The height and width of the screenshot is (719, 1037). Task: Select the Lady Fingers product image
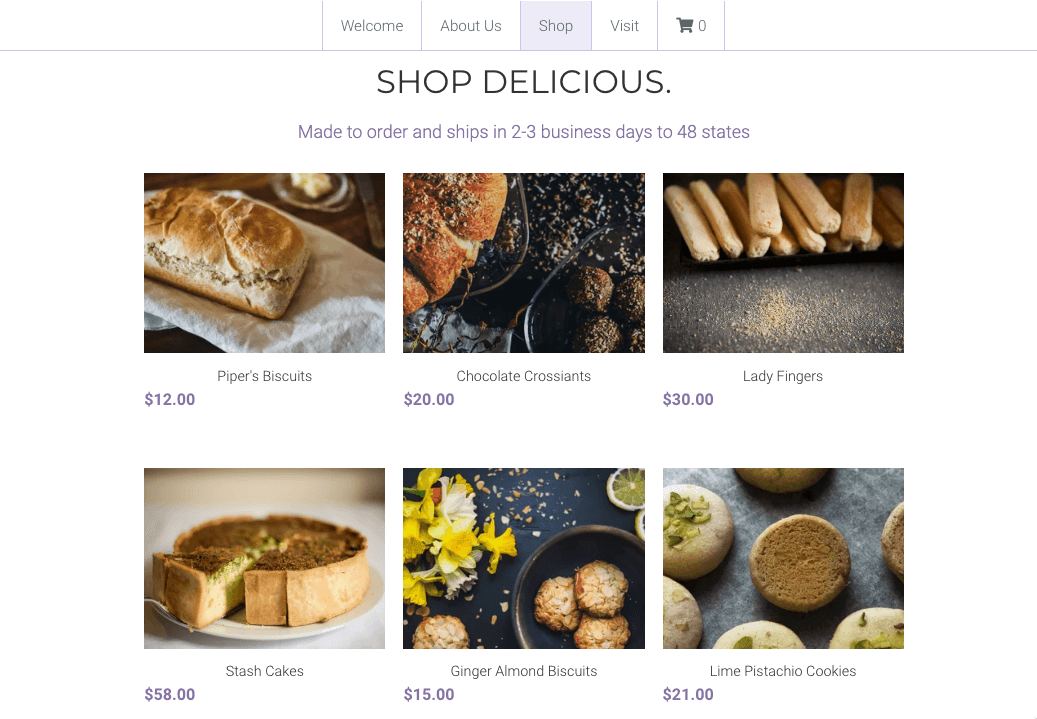(783, 263)
